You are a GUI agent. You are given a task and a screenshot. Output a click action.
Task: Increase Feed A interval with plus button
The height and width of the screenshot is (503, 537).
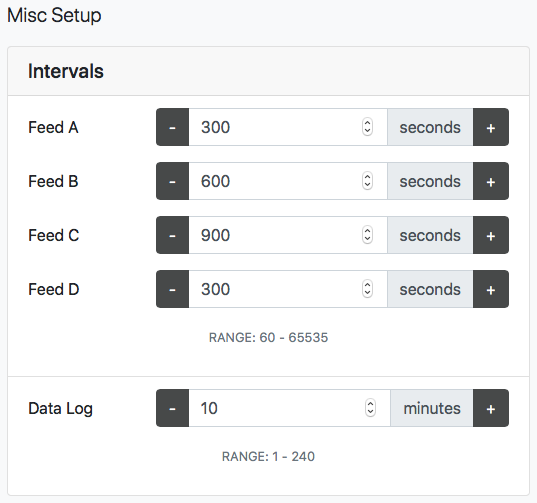491,127
